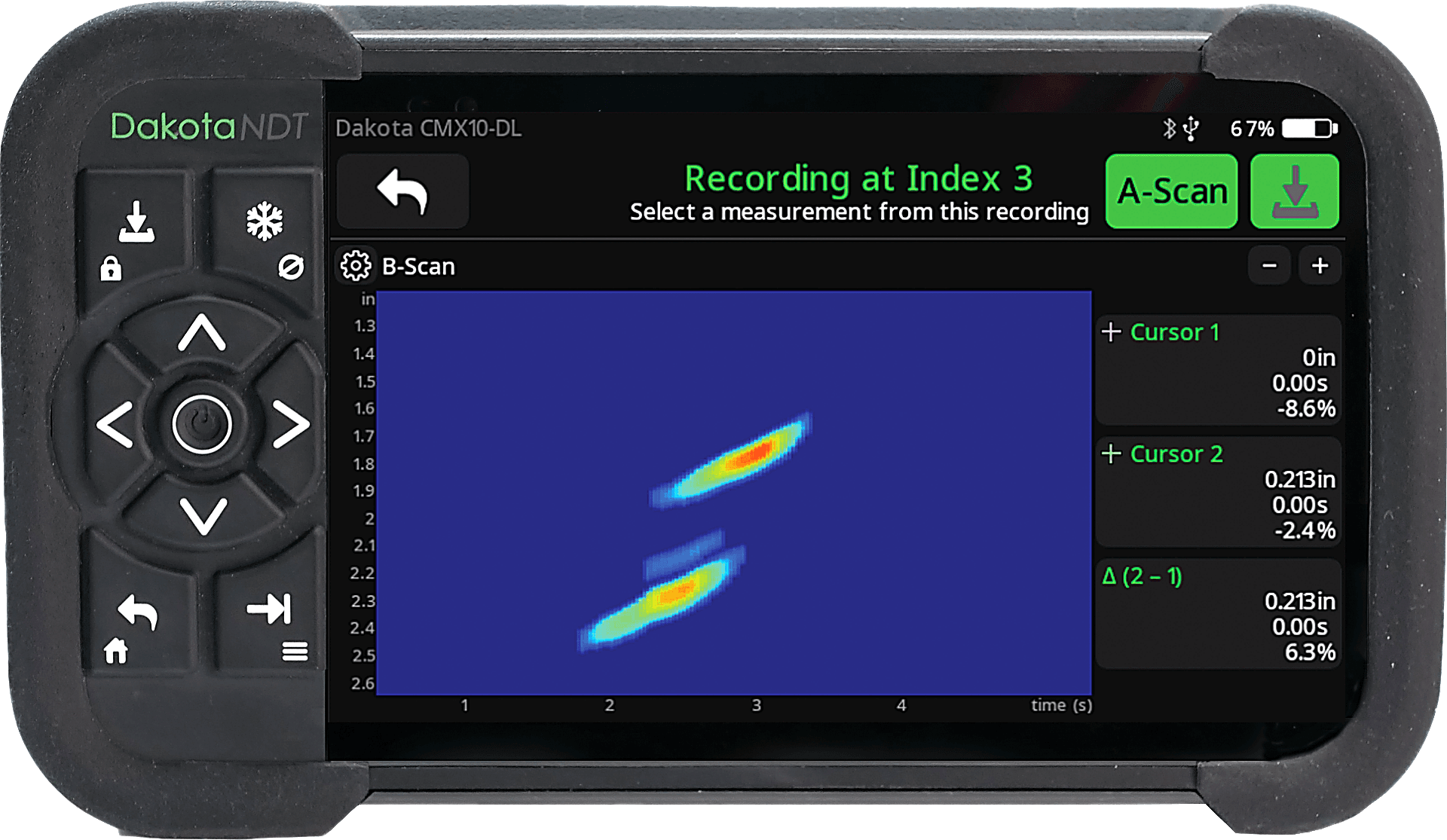Viewport: 1447px width, 840px height.
Task: Push the down arrow on the keypad
Action: tap(203, 516)
